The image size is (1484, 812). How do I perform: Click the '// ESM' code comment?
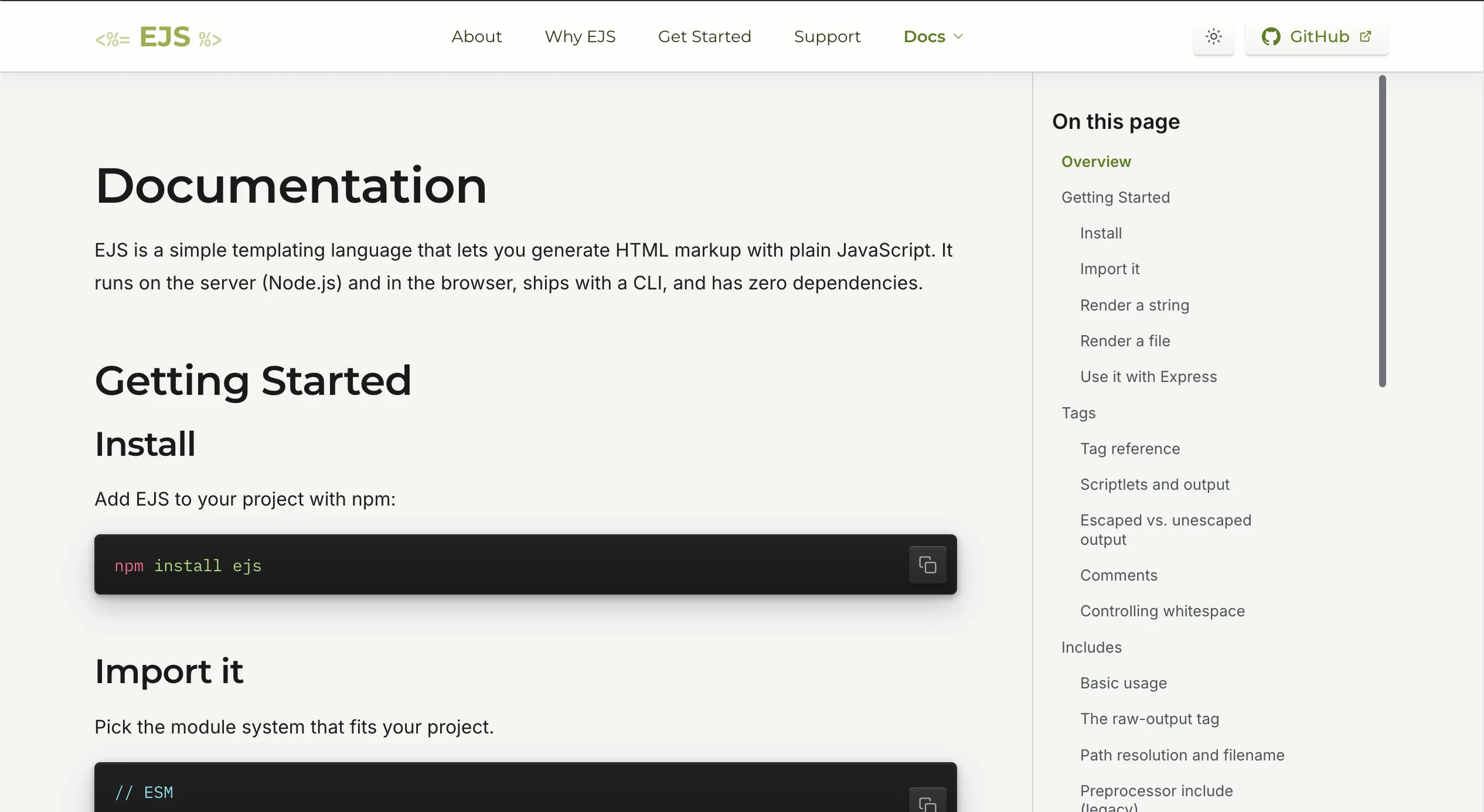pos(144,793)
